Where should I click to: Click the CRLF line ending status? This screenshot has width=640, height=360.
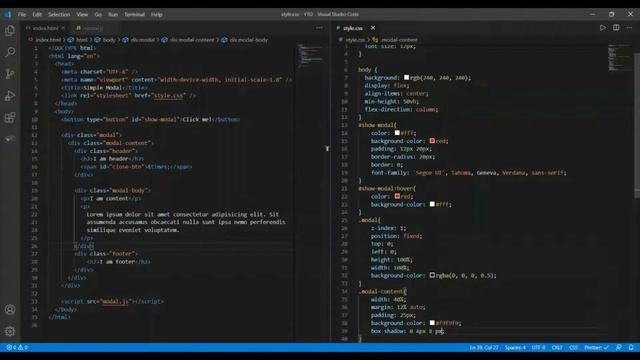point(557,347)
